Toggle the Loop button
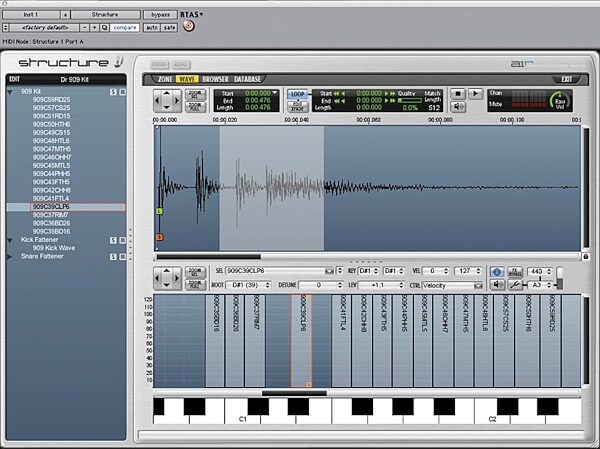The height and width of the screenshot is (449, 600). click(x=297, y=94)
